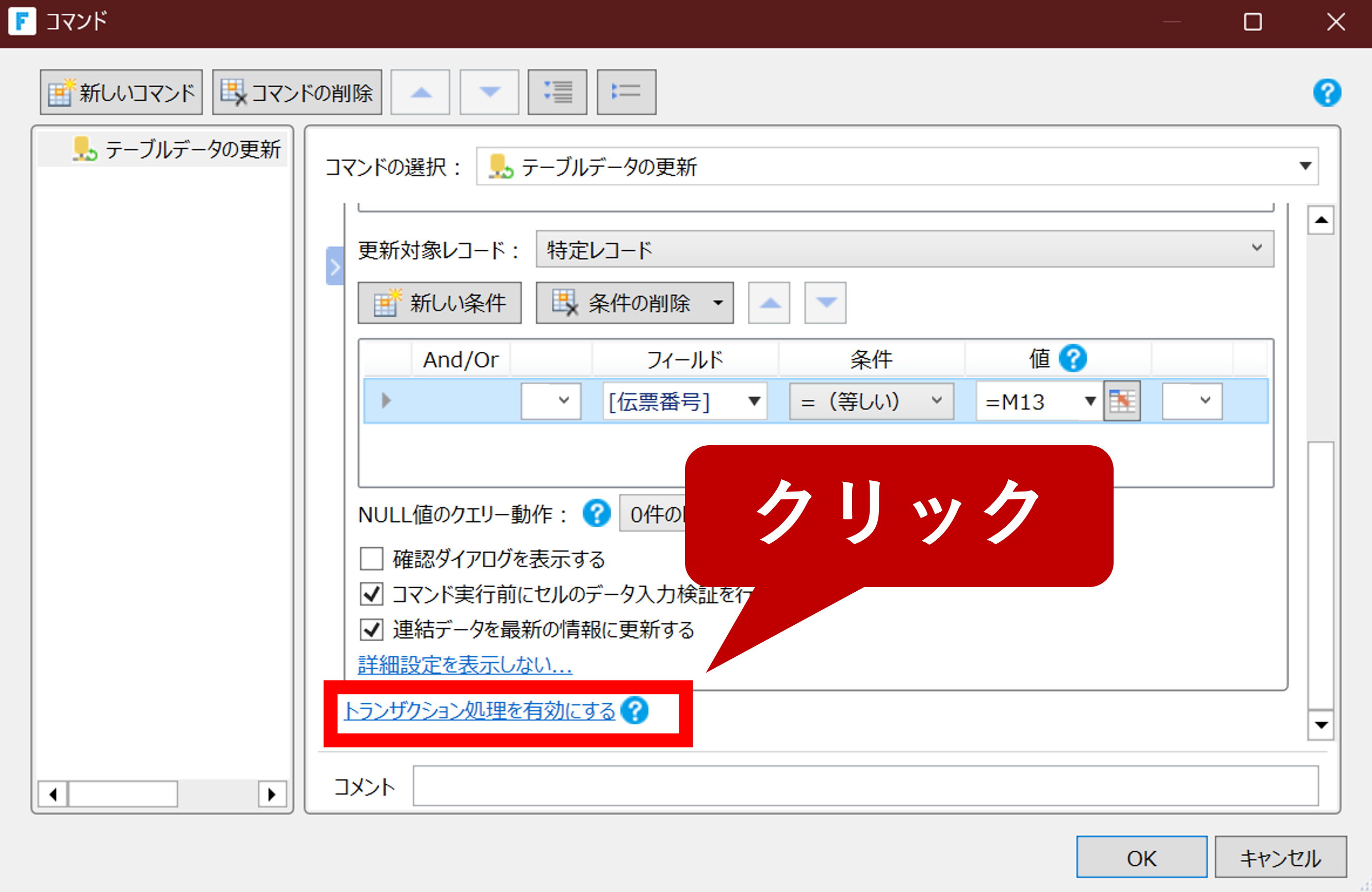Viewport: 1372px width, 892px height.
Task: Uncheck コマンド実行前にセルのデータ入力検証 checkbox
Action: 371,594
